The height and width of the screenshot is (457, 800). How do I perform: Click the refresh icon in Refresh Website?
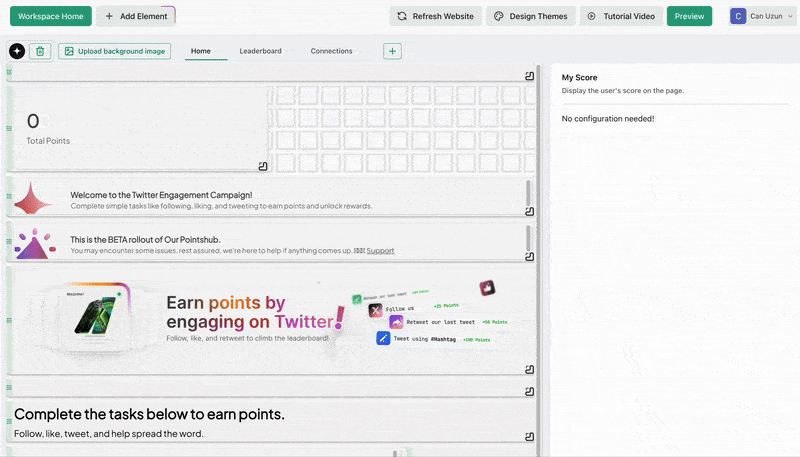point(402,16)
